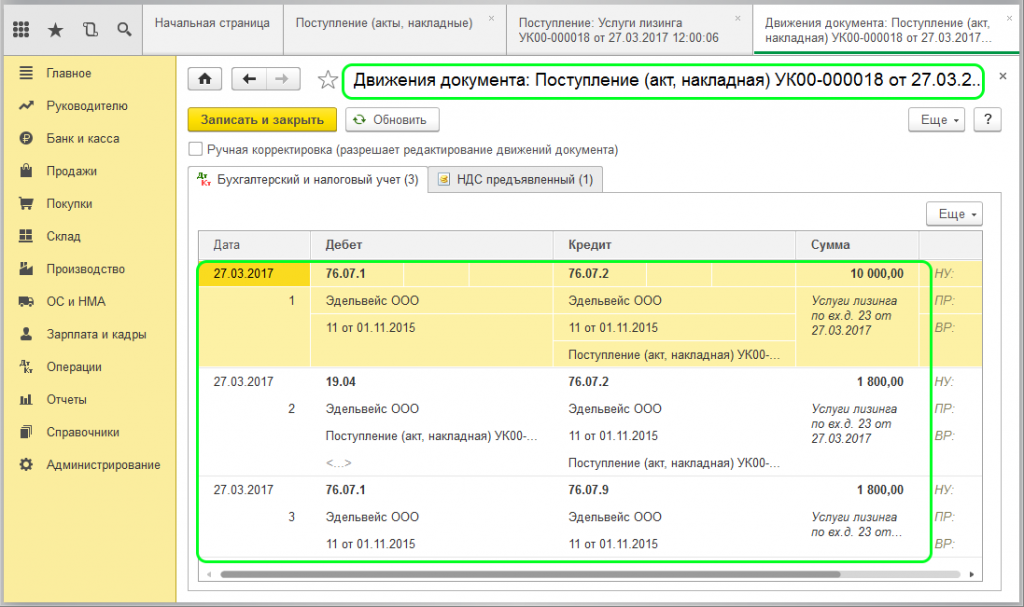Image resolution: width=1024 pixels, height=607 pixels.
Task: Open the Favorites star in top bar
Action: (x=55, y=29)
